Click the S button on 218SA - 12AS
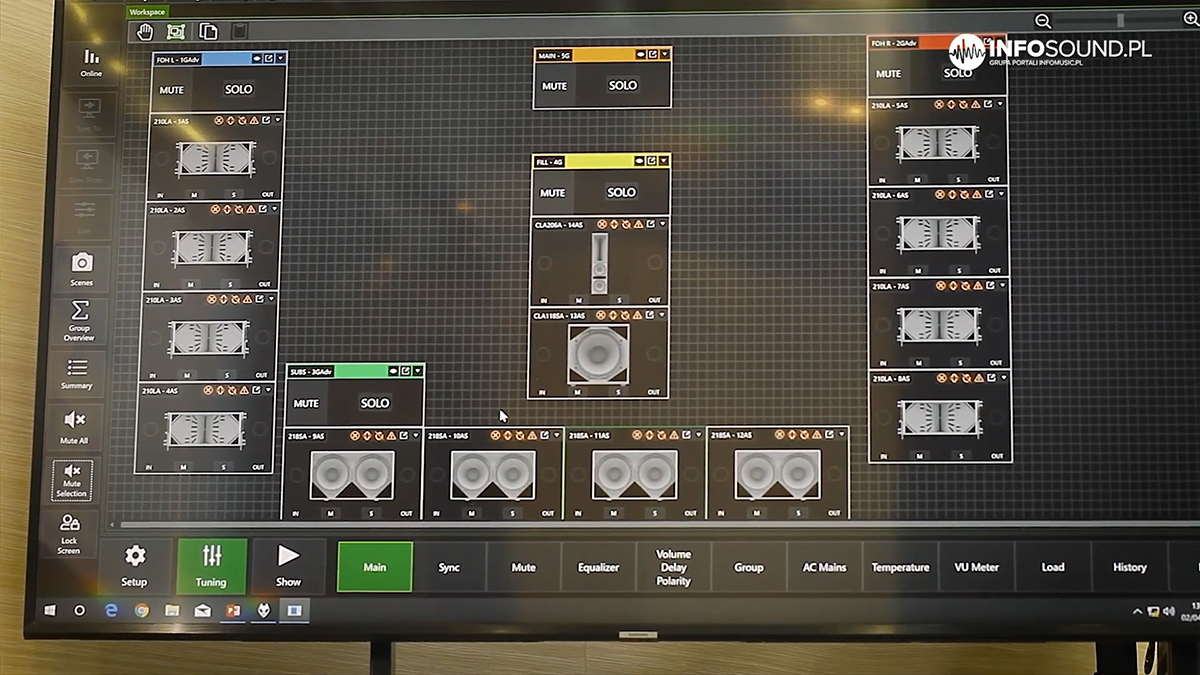The width and height of the screenshot is (1200, 675). pos(797,513)
